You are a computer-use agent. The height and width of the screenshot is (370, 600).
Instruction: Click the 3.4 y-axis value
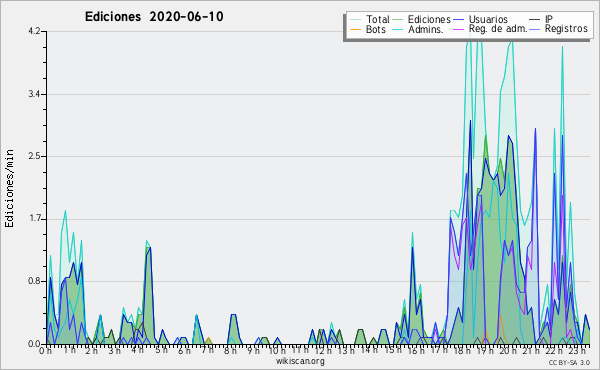(34, 94)
